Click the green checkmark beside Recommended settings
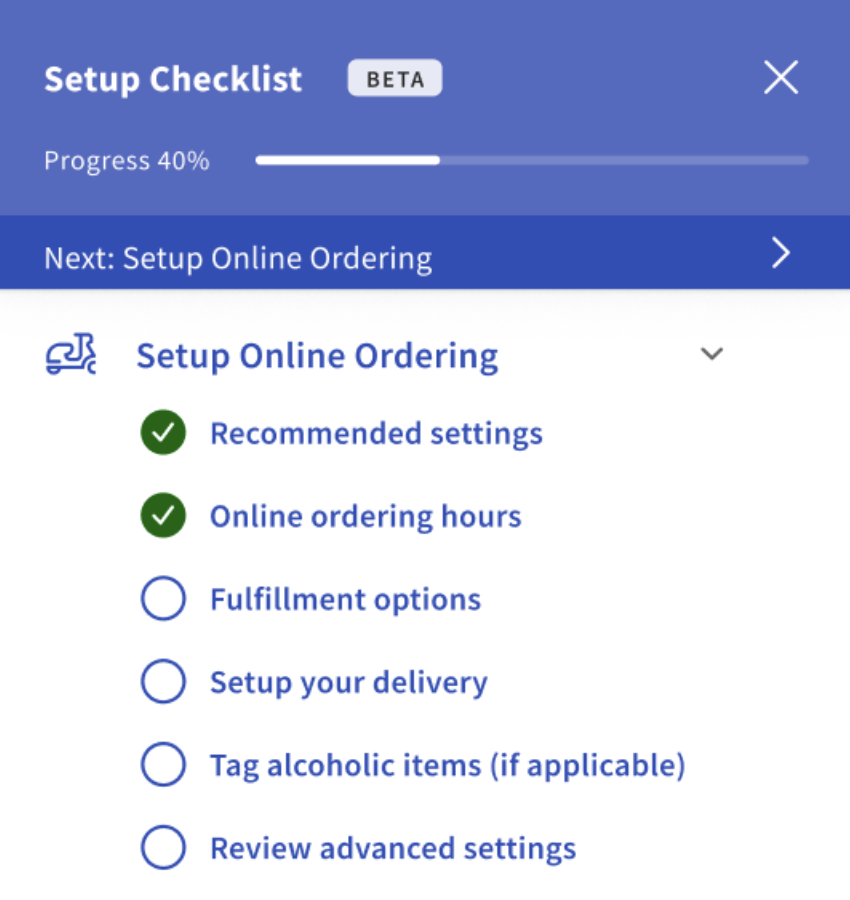This screenshot has width=850, height=900. click(x=163, y=433)
